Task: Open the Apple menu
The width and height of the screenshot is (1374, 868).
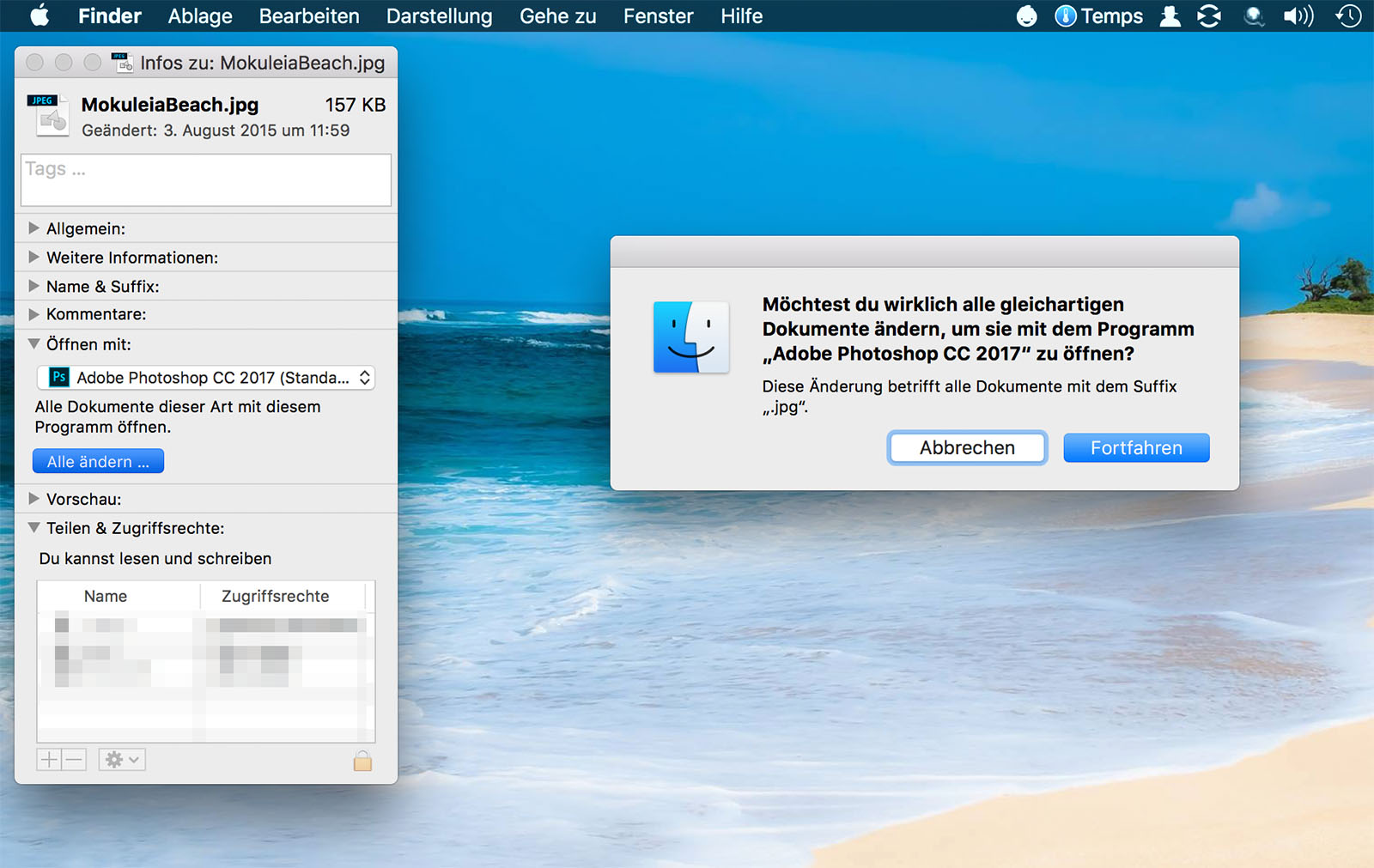Action: pos(40,15)
